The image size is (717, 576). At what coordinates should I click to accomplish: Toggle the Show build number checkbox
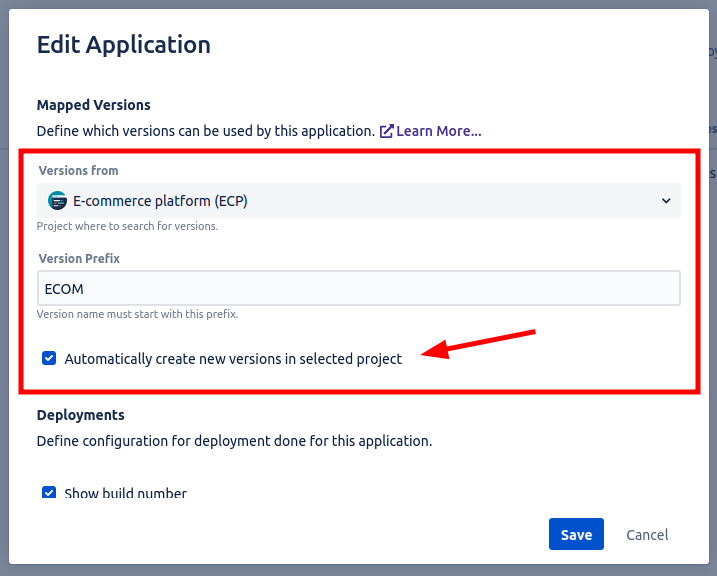point(49,493)
